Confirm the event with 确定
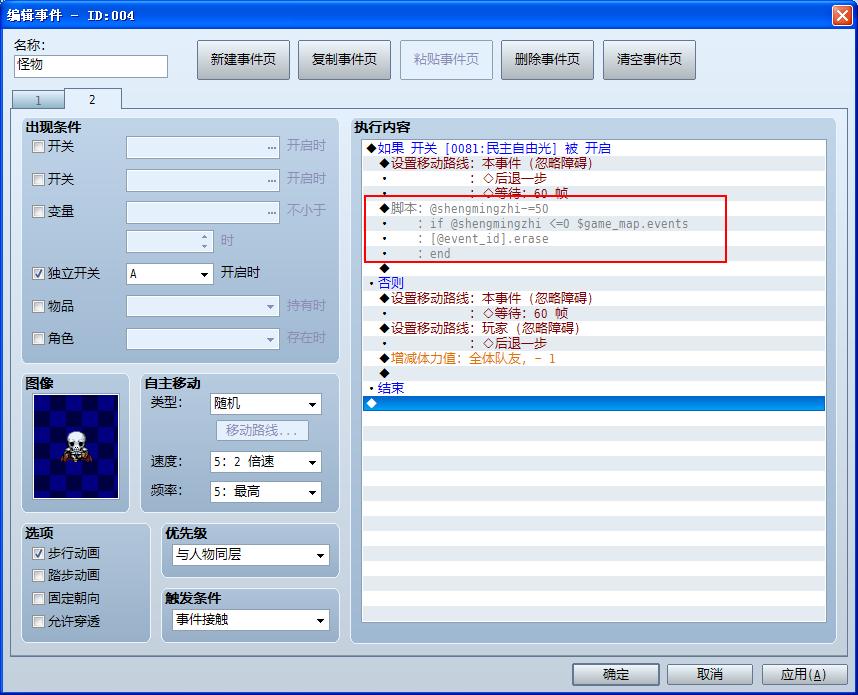Image resolution: width=858 pixels, height=695 pixels. (616, 674)
